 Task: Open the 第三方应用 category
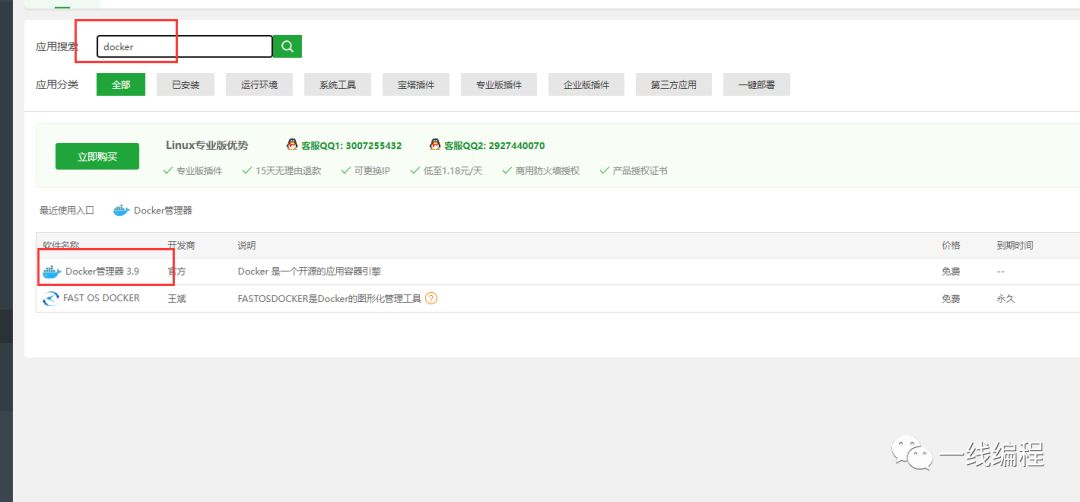tap(674, 85)
